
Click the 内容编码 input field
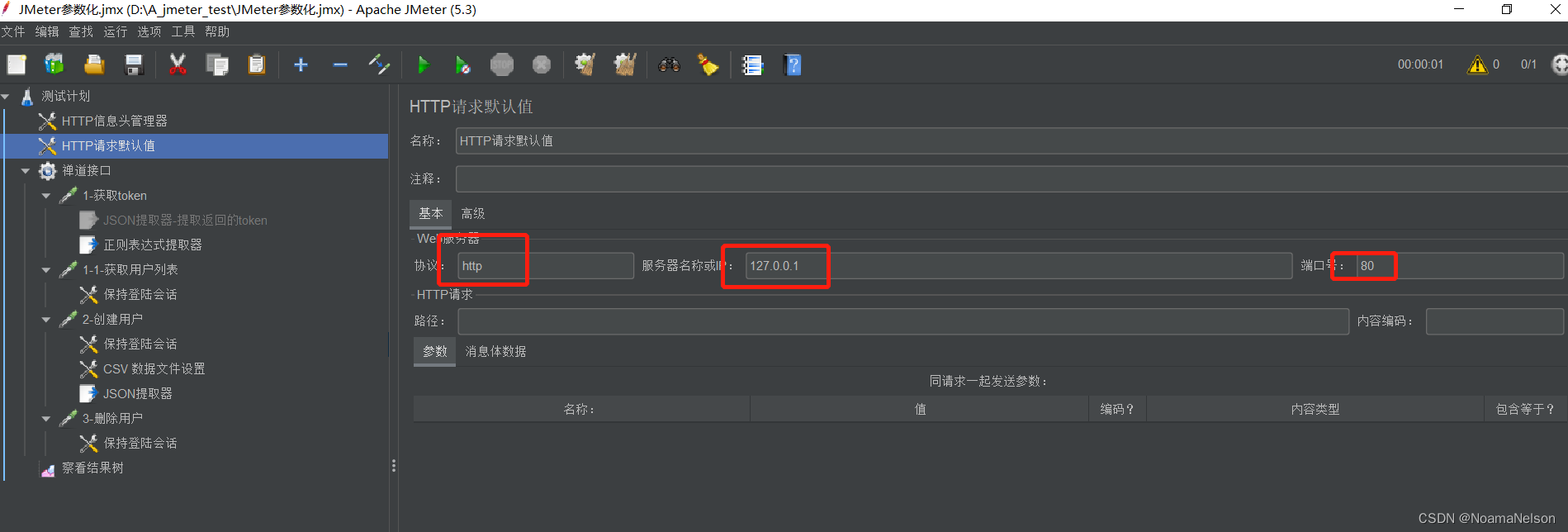pos(1495,321)
